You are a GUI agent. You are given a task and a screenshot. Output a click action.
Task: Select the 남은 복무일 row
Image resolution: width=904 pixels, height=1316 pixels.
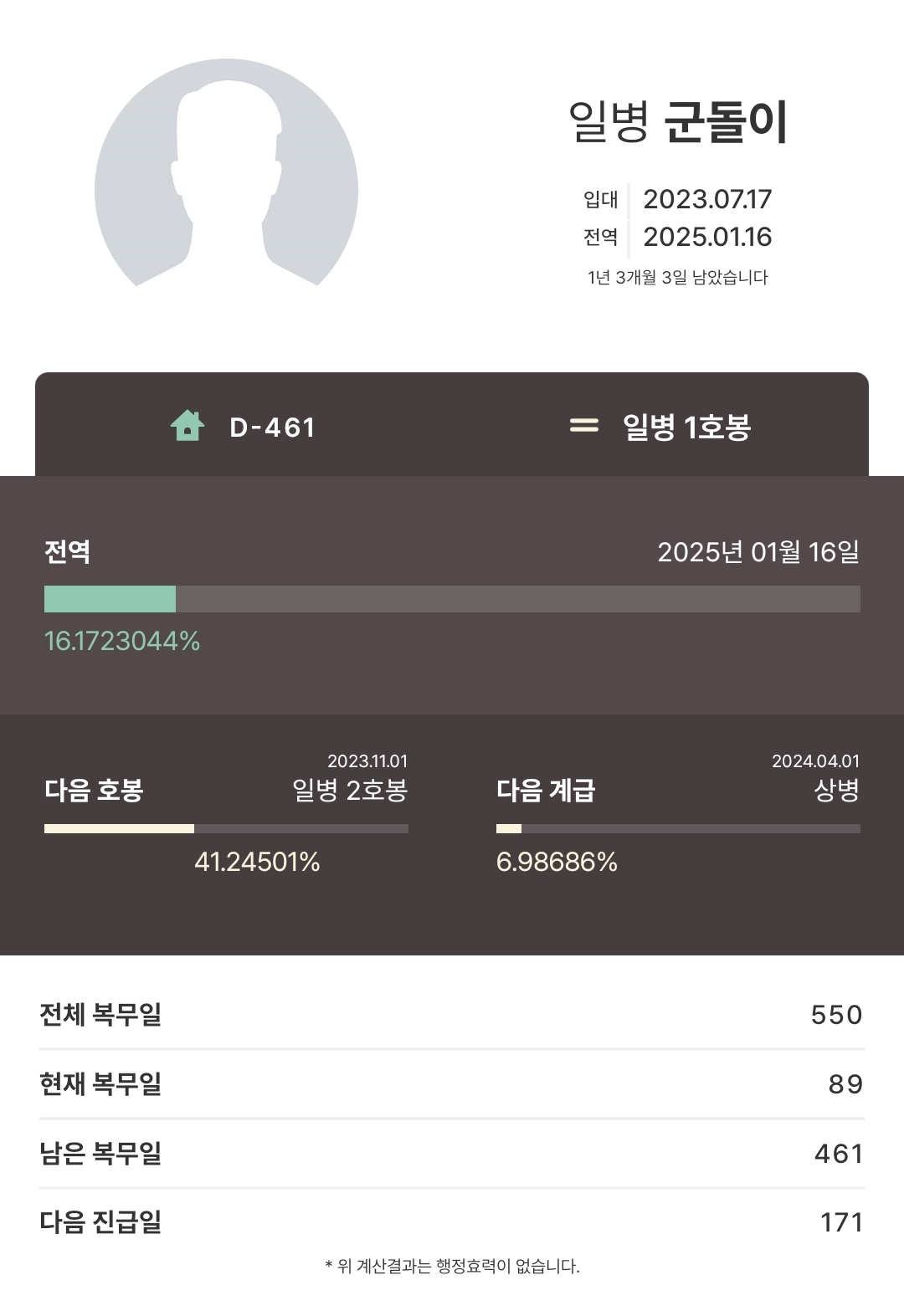pyautogui.click(x=452, y=1153)
